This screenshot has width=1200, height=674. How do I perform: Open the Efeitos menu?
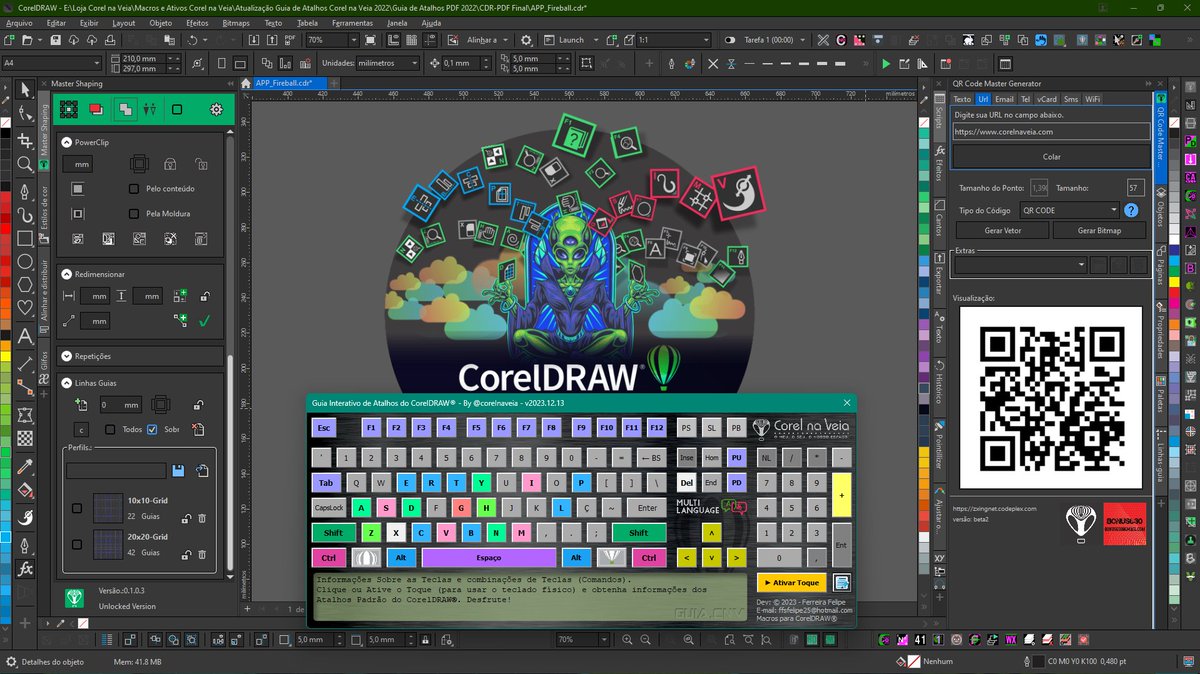tap(197, 22)
